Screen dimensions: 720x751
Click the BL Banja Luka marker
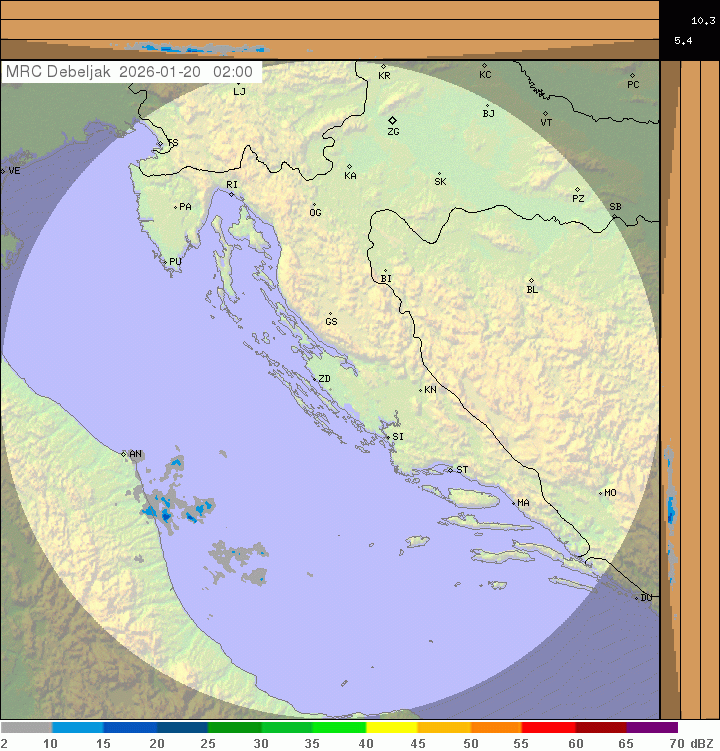(x=531, y=281)
